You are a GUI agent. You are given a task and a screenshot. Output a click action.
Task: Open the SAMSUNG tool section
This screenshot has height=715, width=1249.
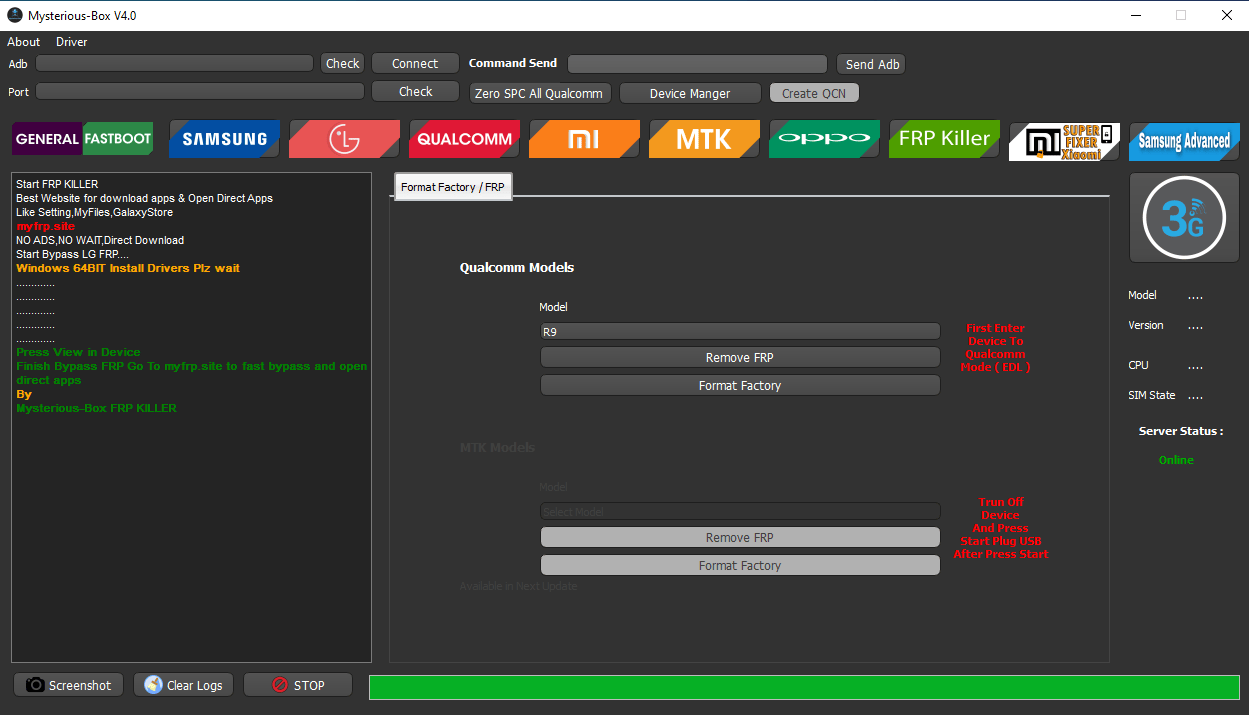pyautogui.click(x=223, y=139)
